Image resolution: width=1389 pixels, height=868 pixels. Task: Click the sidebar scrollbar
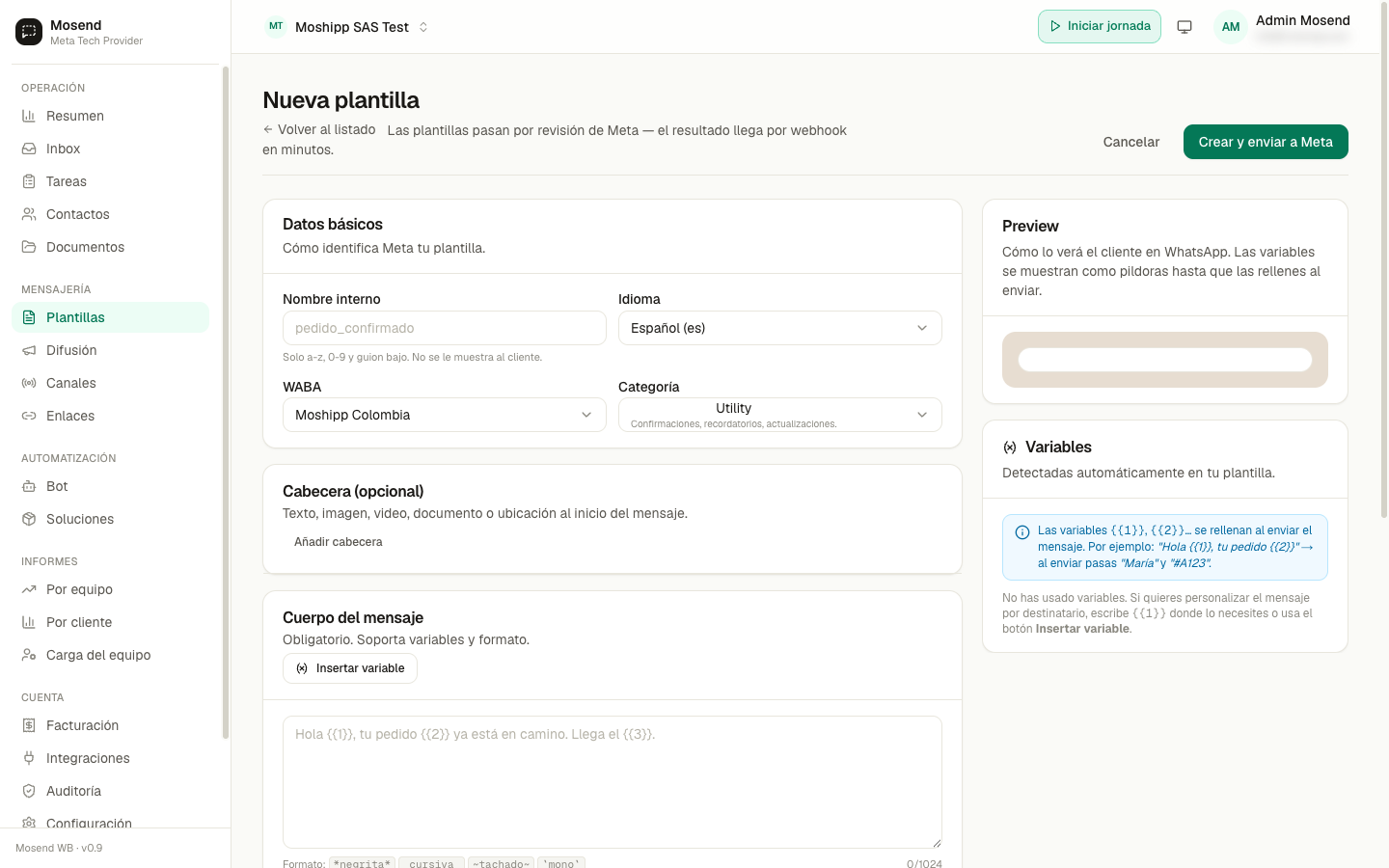226,402
